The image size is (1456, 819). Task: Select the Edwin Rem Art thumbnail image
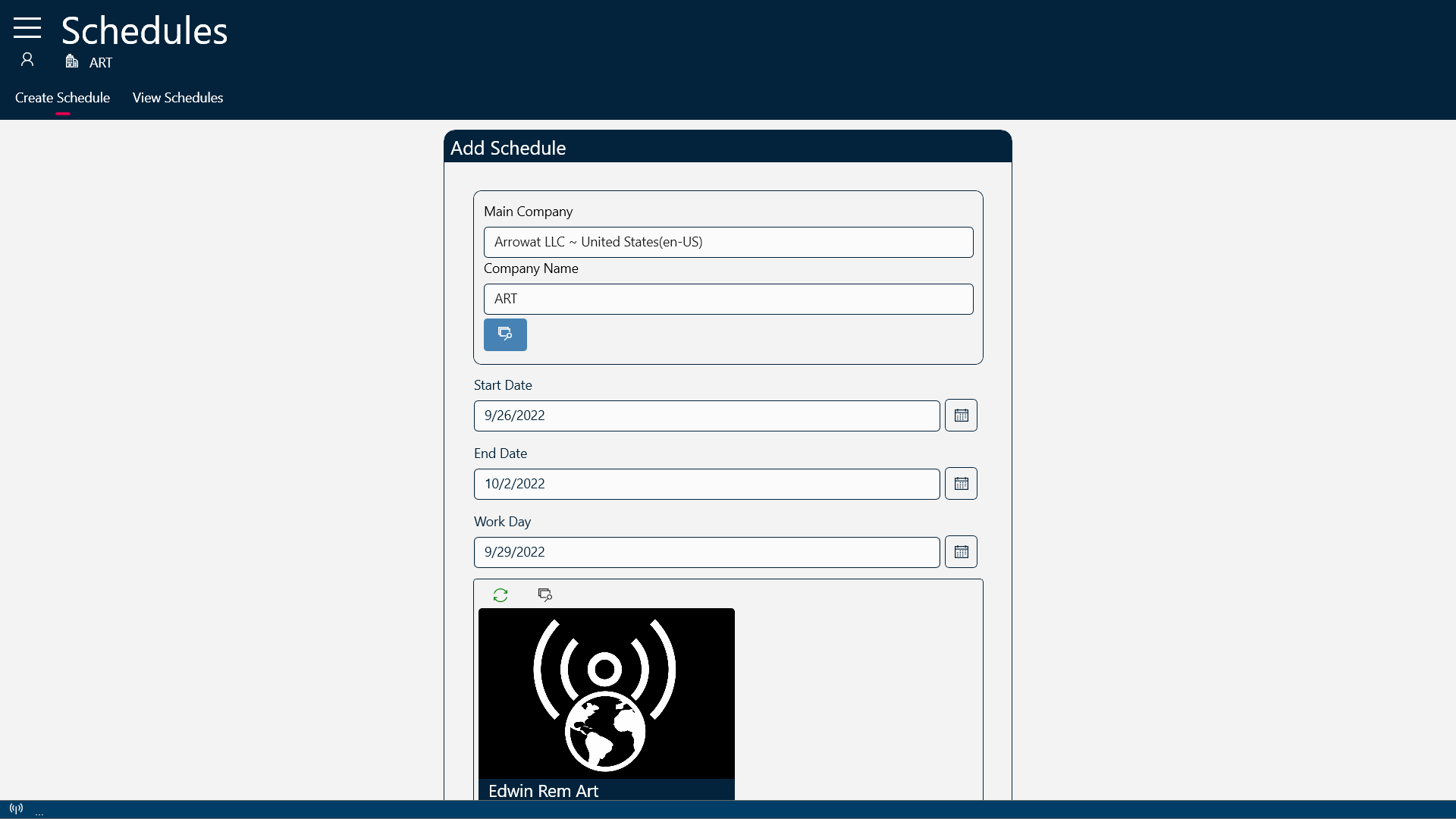[x=606, y=693]
